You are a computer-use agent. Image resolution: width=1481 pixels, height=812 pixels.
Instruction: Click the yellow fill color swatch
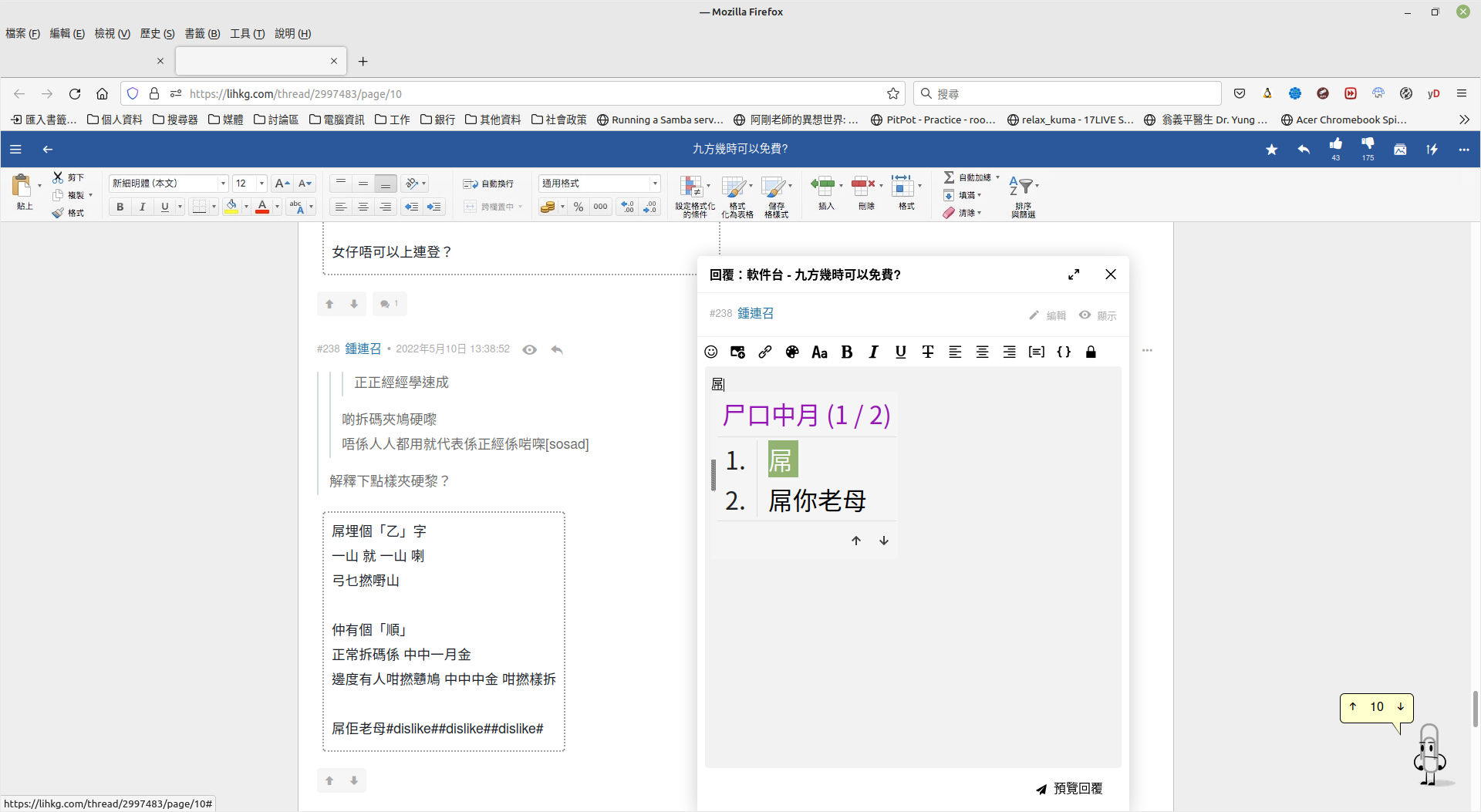pos(231,207)
